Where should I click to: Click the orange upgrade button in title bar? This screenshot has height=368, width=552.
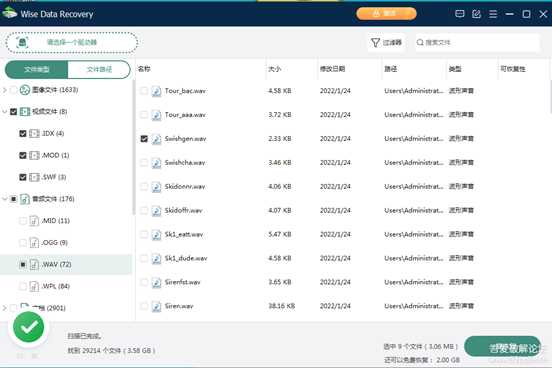coord(386,14)
